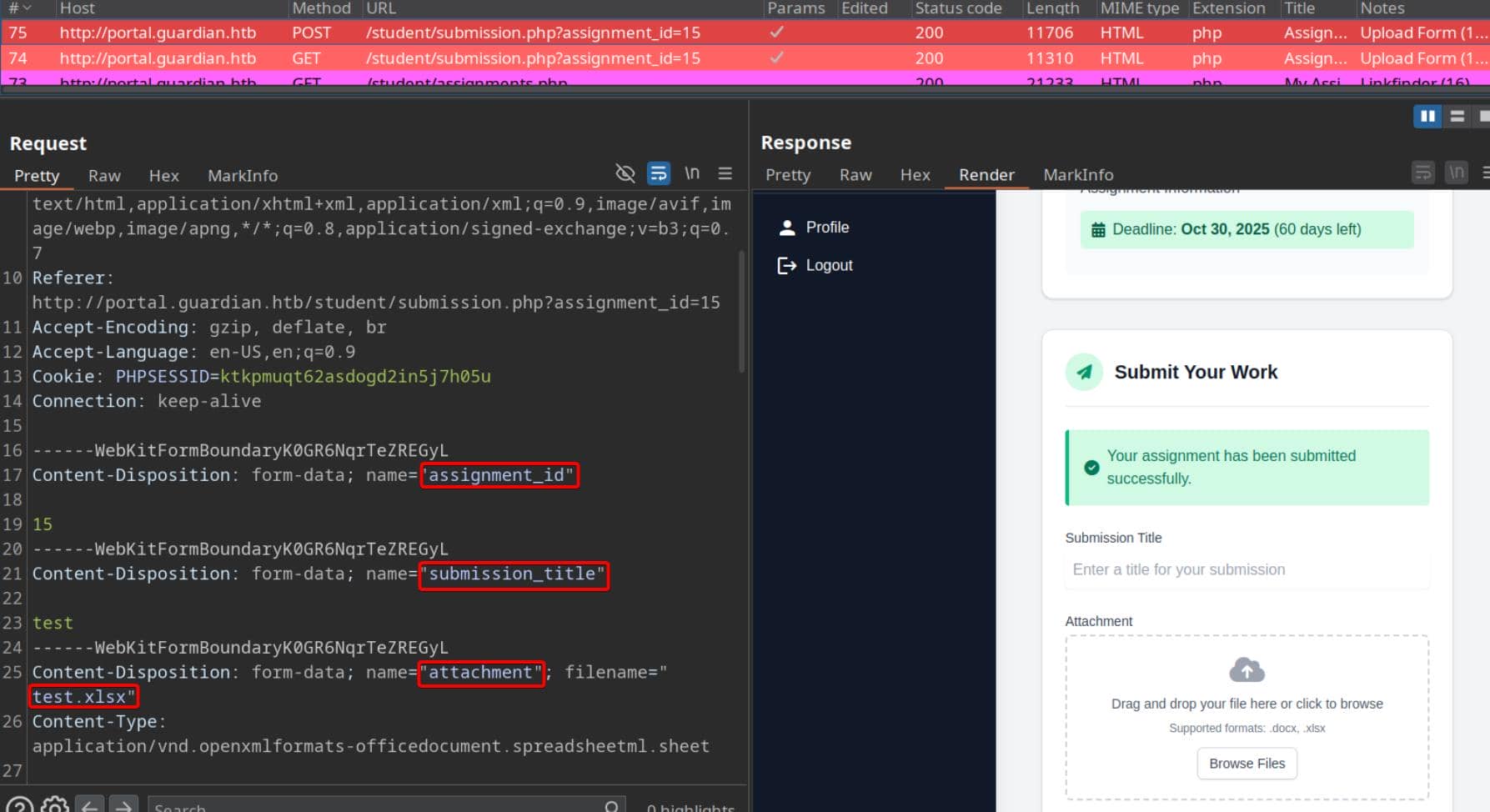Click the 'Accept-Encoding' header line
Screen dimensions: 1490x812
209,328
